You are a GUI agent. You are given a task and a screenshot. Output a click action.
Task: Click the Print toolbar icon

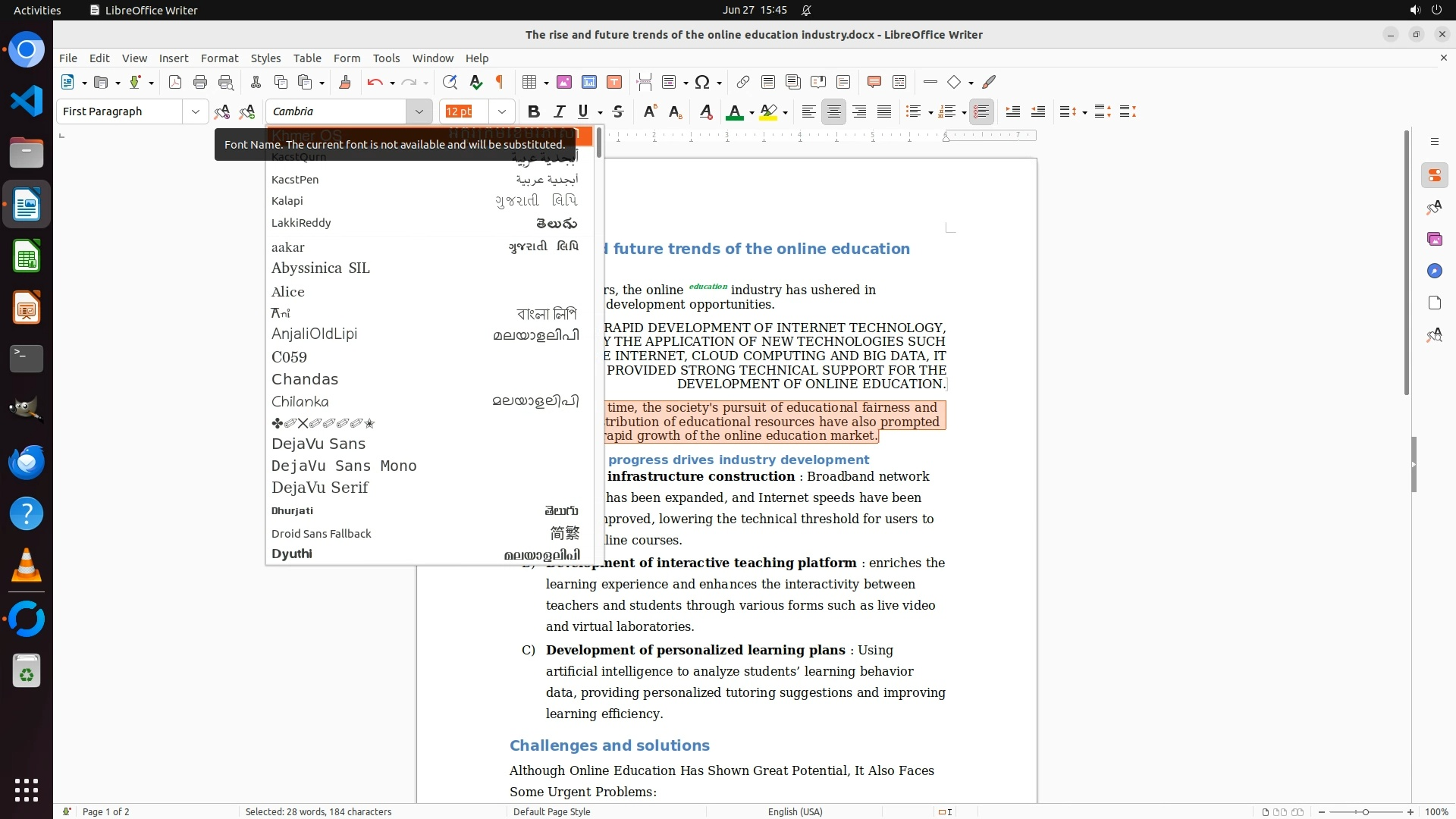[x=200, y=82]
